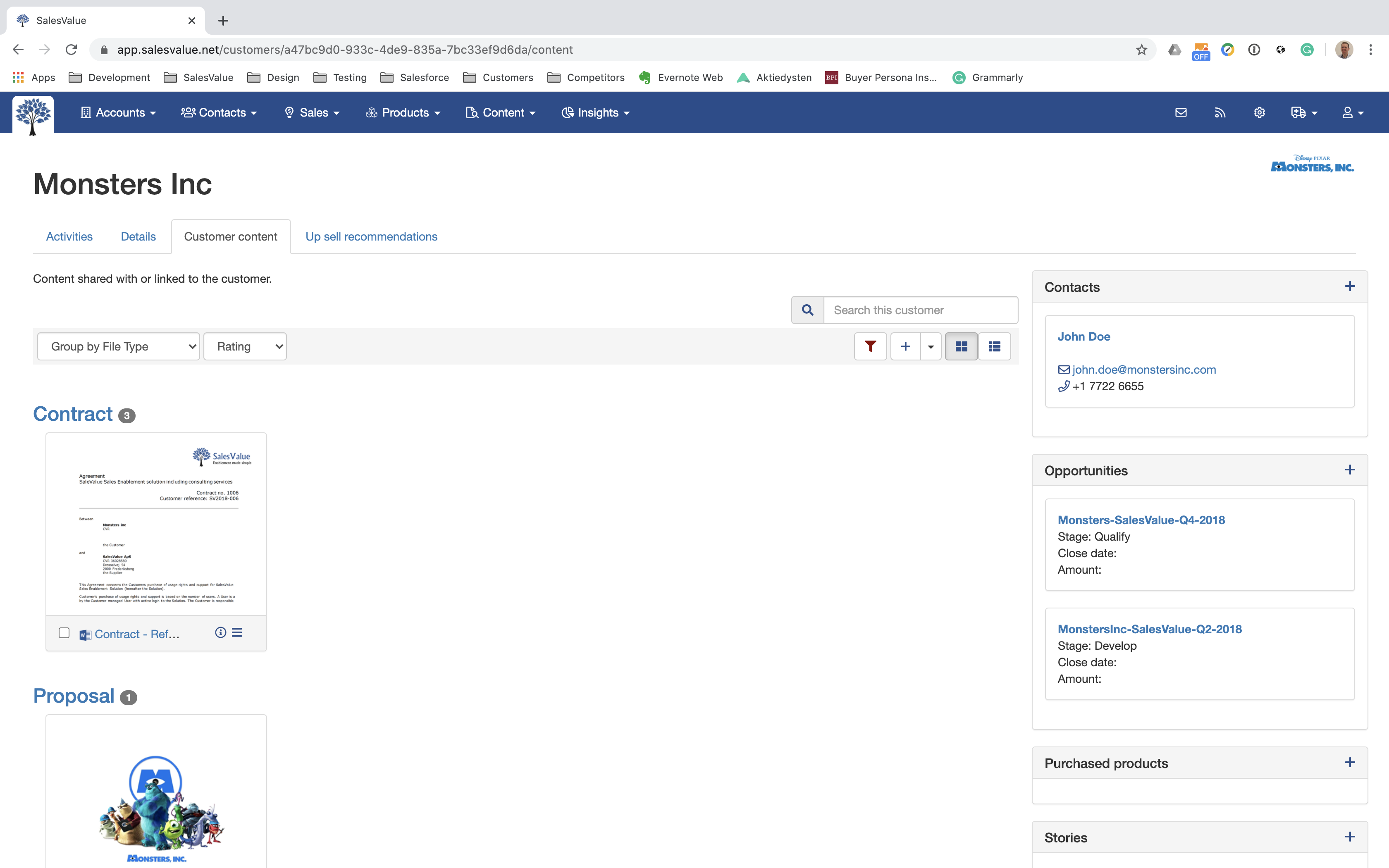The height and width of the screenshot is (868, 1389).
Task: Open the RSS feed icon in navbar
Action: tap(1220, 112)
